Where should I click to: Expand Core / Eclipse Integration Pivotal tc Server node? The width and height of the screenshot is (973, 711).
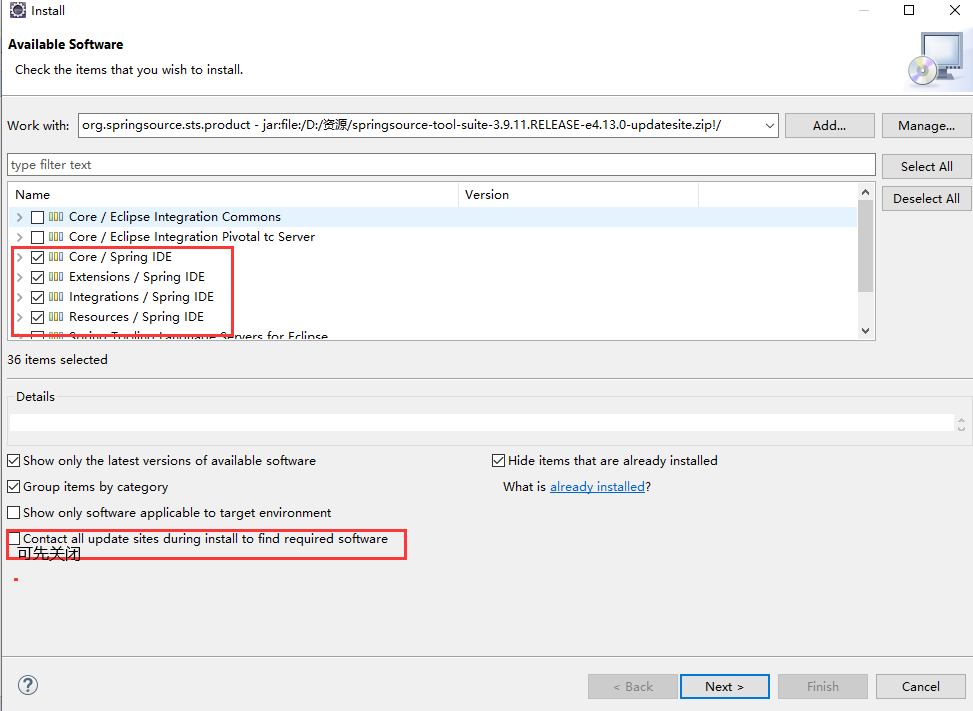point(19,237)
